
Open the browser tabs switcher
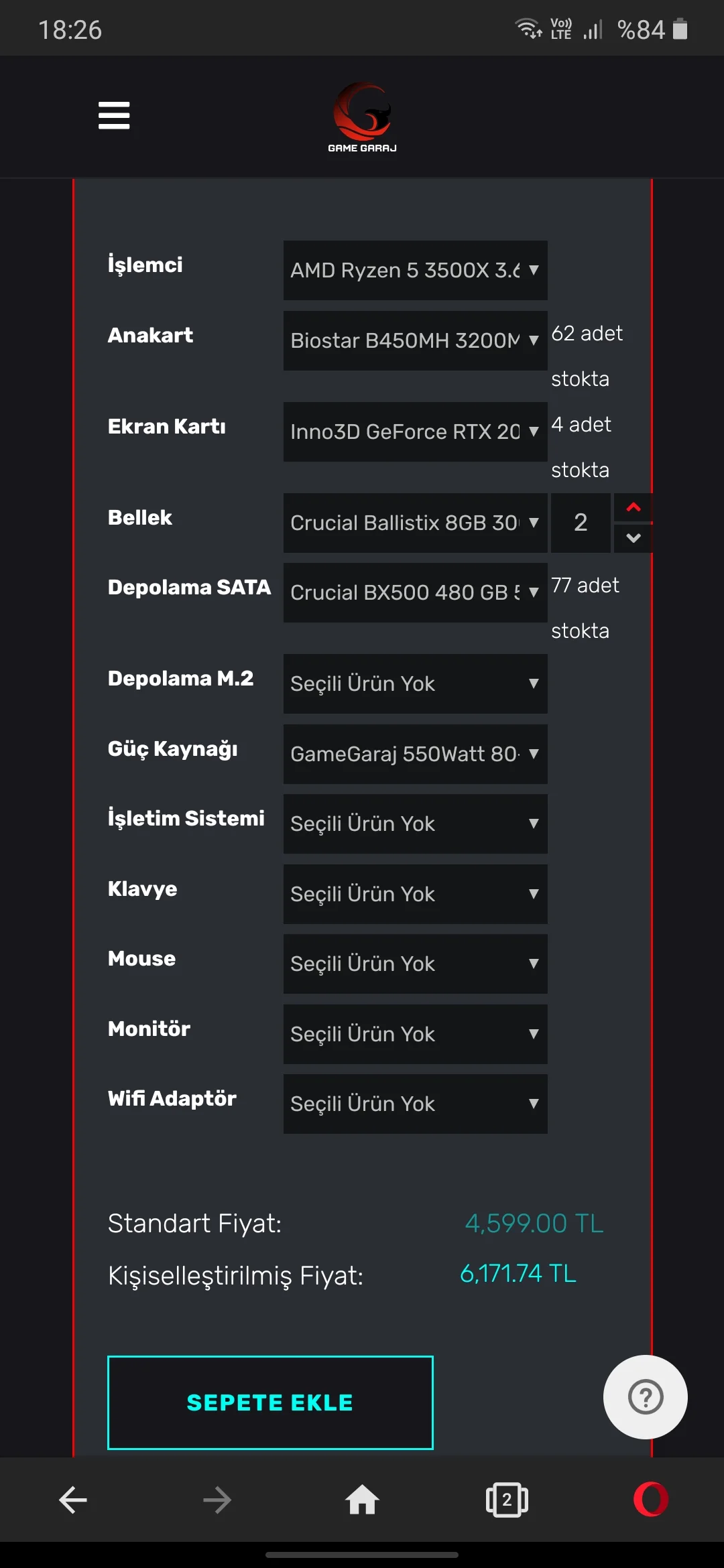507,1500
